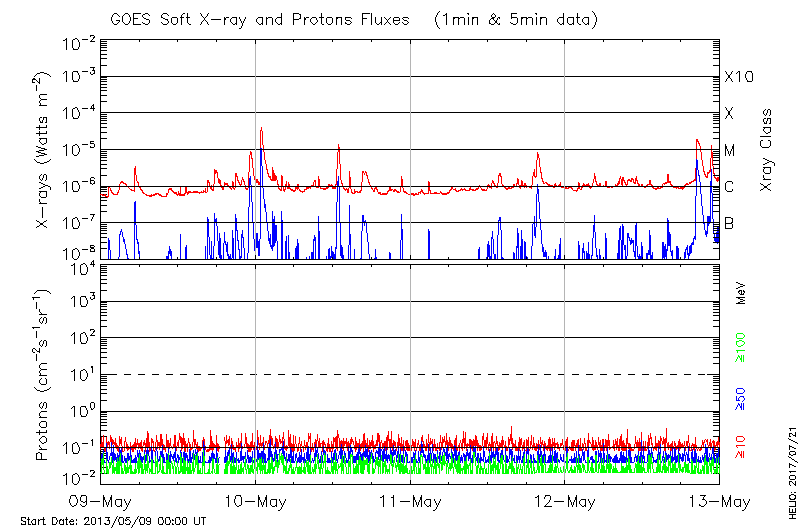The image size is (800, 530).
Task: Click the MeV label beside the proton plot
Action: click(x=741, y=292)
